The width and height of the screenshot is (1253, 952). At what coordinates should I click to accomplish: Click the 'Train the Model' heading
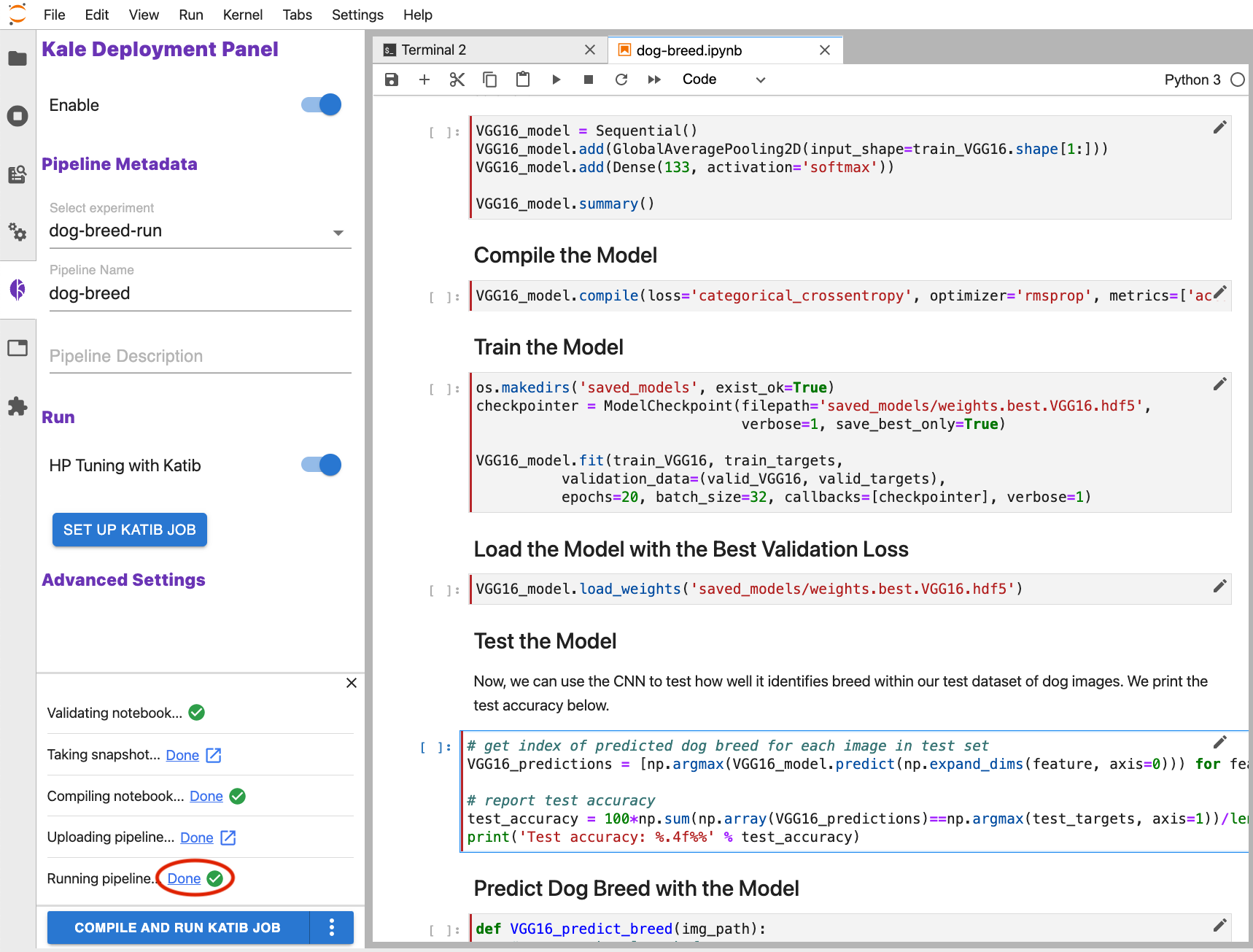tap(548, 347)
